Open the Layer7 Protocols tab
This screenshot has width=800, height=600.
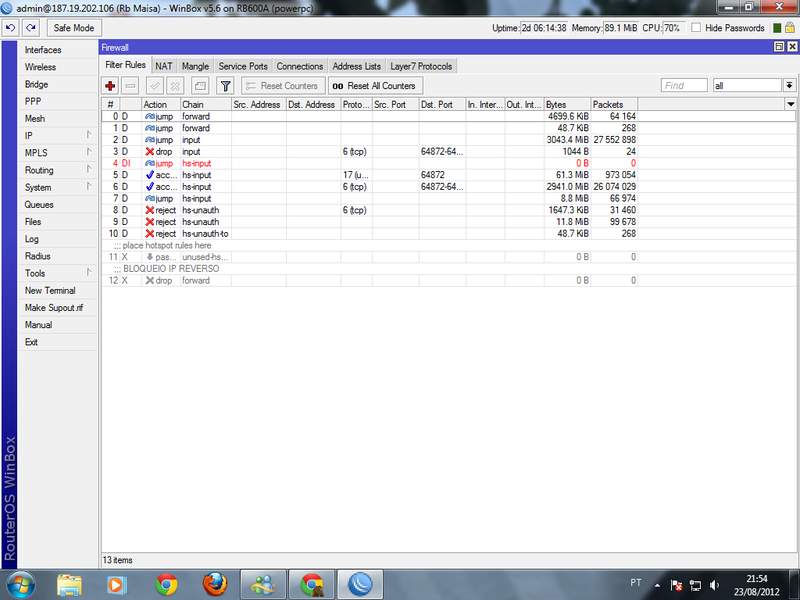coord(421,66)
